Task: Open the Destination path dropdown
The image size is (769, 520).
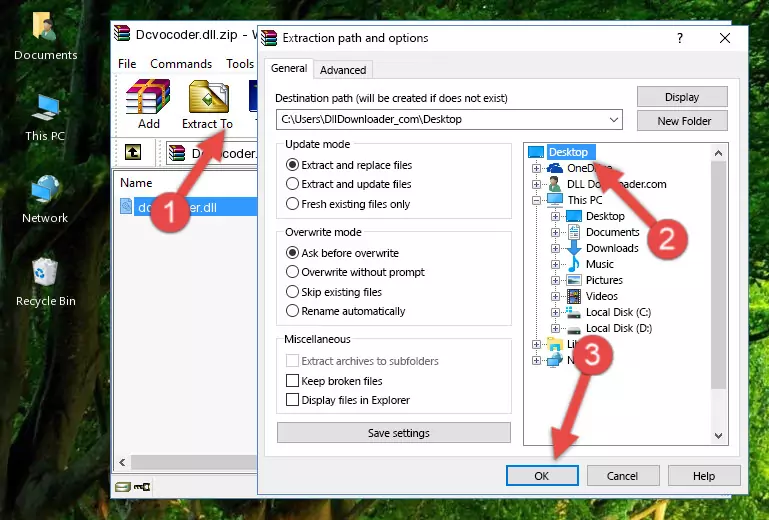Action: (x=614, y=119)
